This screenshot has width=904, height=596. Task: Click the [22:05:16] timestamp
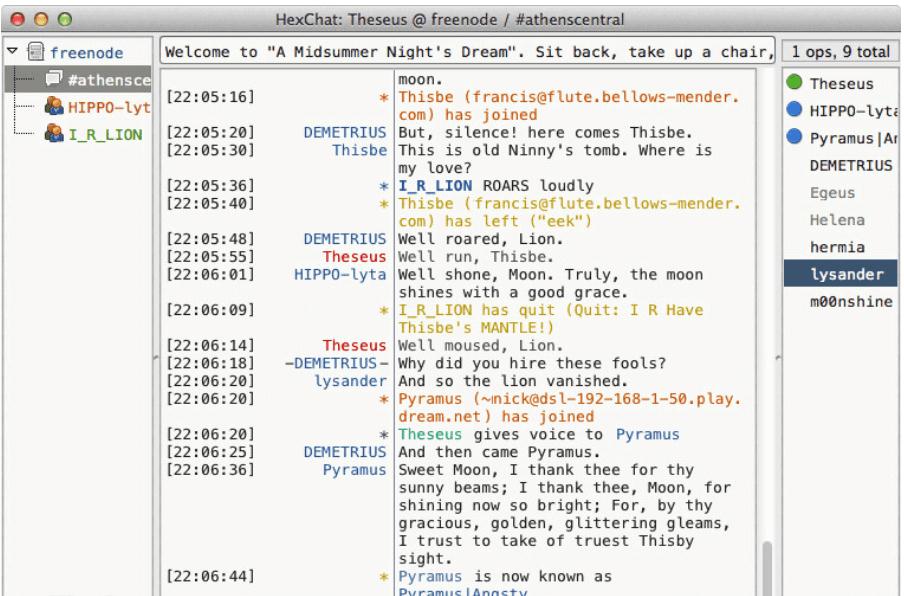click(x=210, y=97)
